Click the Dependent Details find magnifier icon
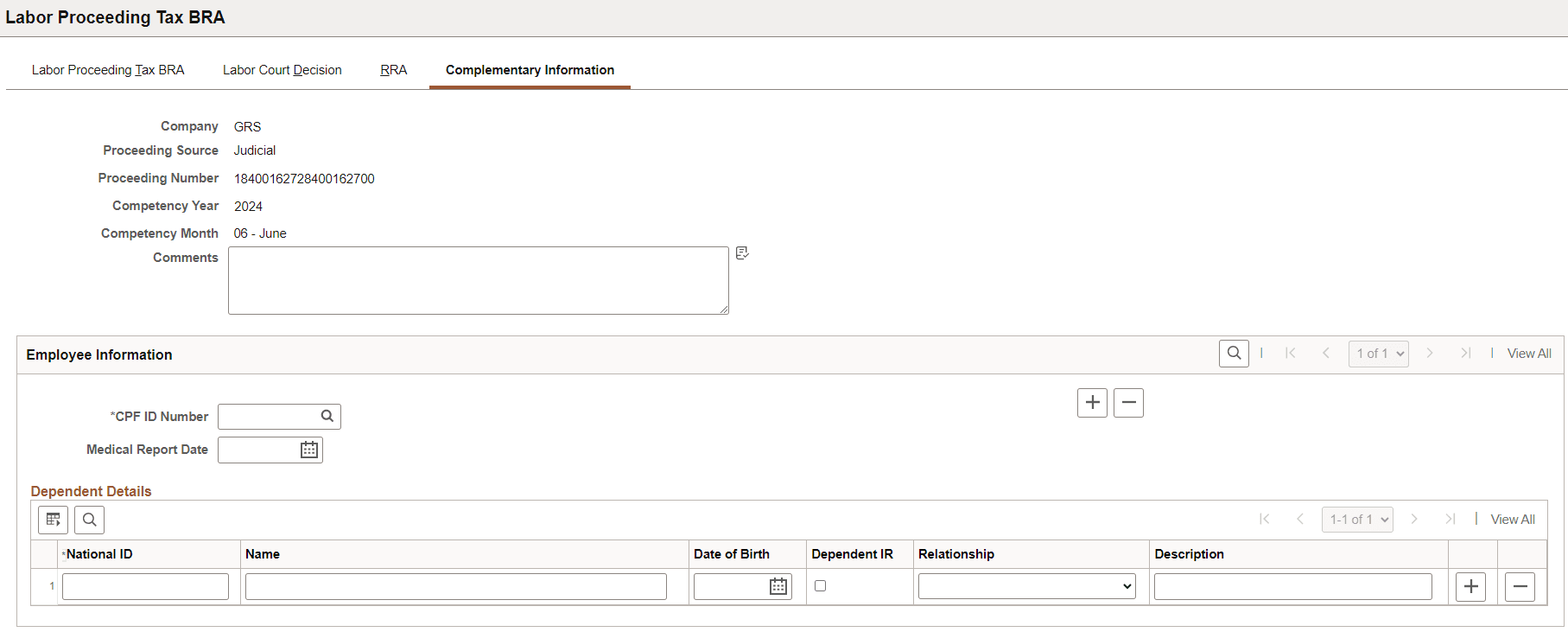This screenshot has height=632, width=1568. click(x=90, y=520)
